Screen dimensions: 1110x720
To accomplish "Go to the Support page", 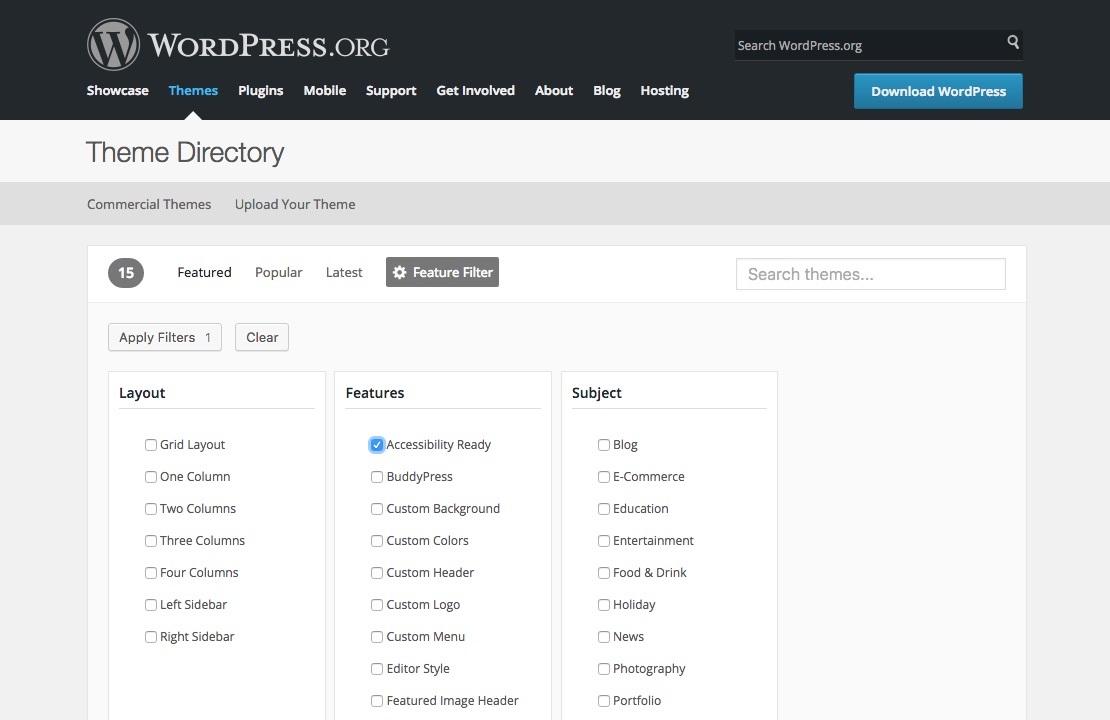I will pyautogui.click(x=391, y=90).
